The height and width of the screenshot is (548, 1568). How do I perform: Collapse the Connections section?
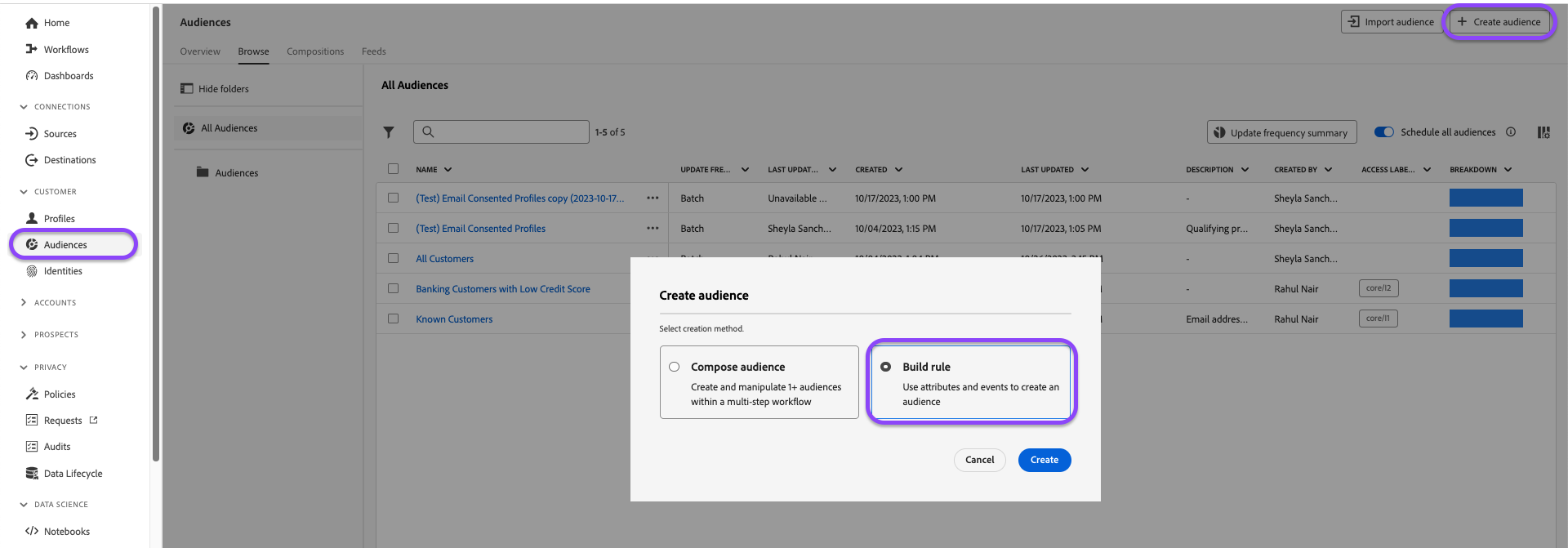point(24,107)
